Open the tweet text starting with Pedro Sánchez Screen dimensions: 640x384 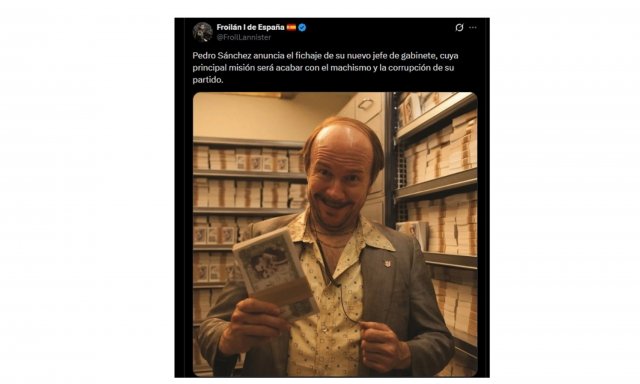click(325, 67)
